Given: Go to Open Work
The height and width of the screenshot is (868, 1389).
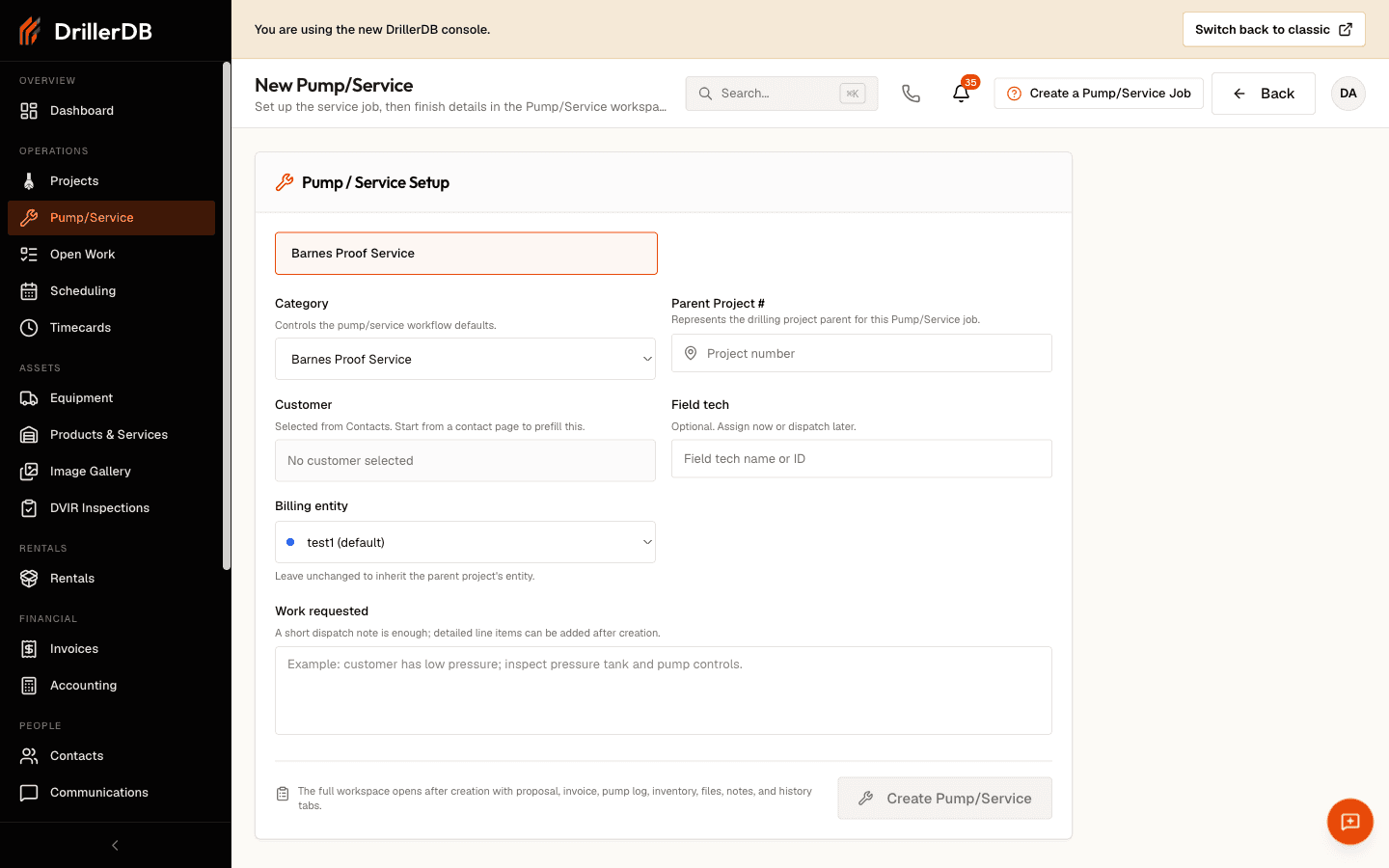Looking at the screenshot, I should (111, 255).
